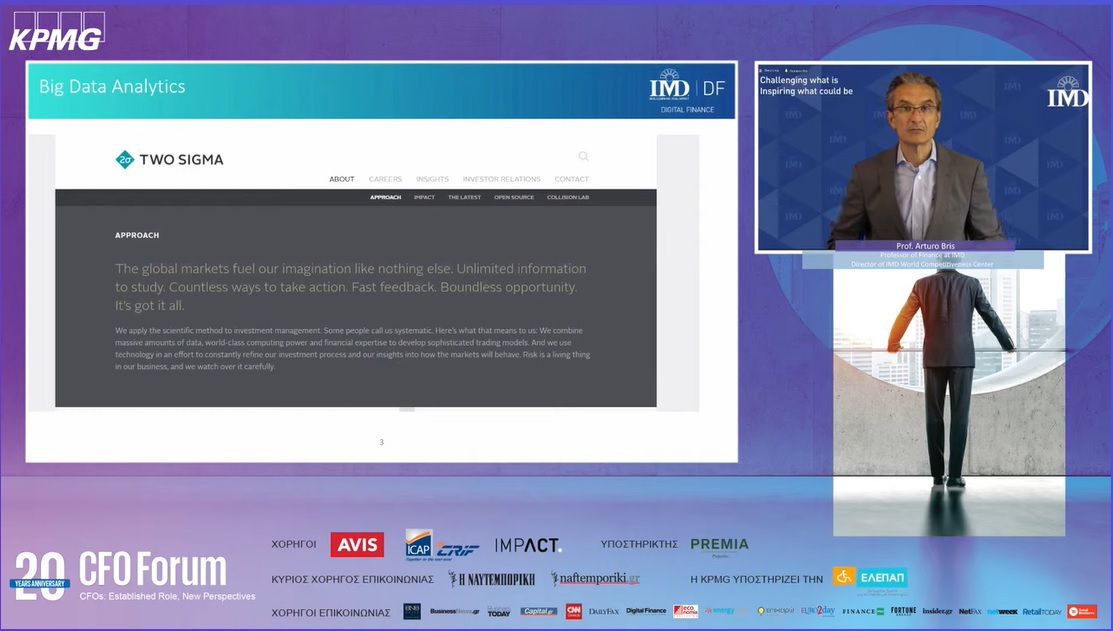Click the Digital Finance logo

point(646,610)
